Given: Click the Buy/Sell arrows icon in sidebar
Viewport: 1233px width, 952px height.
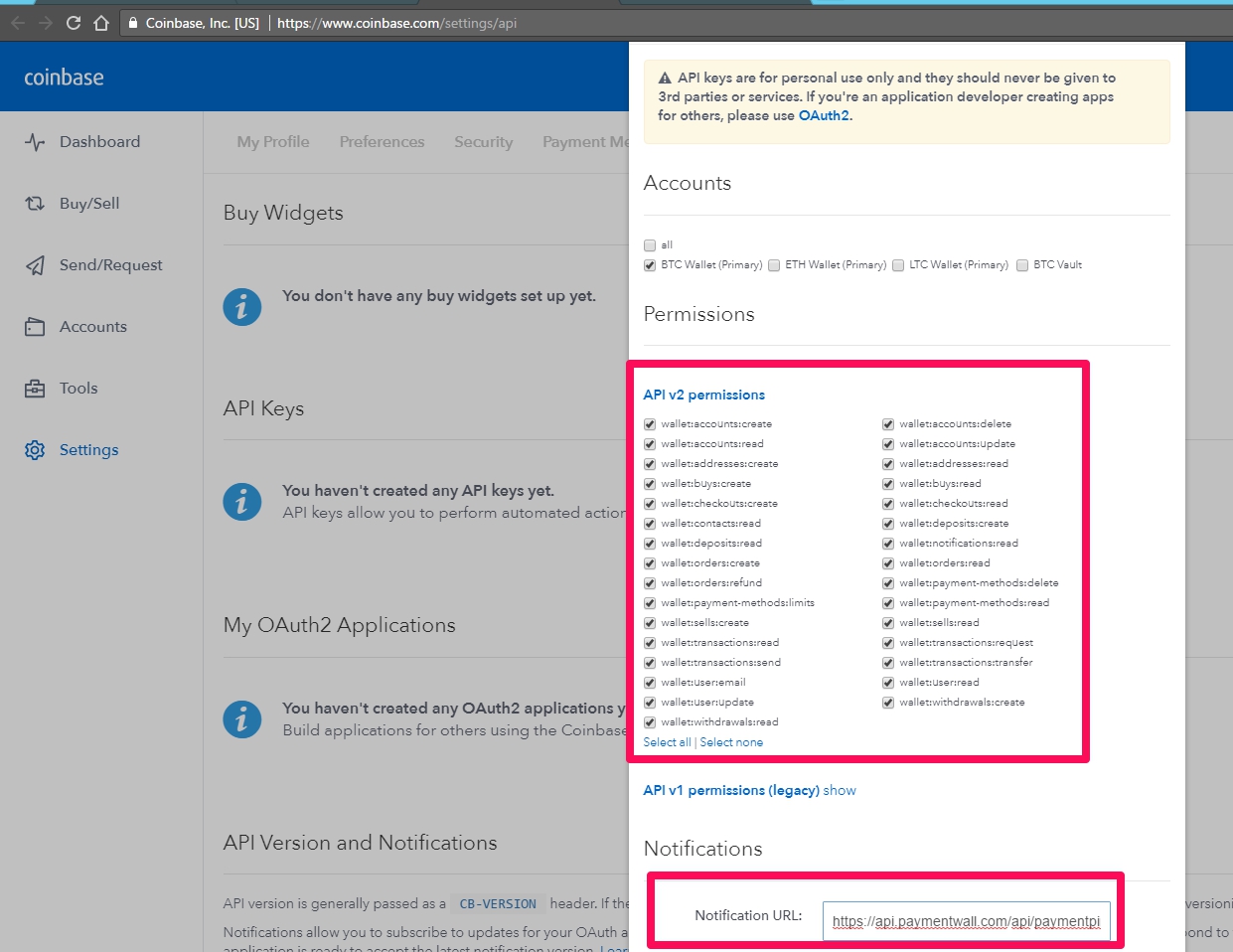Looking at the screenshot, I should (x=35, y=204).
